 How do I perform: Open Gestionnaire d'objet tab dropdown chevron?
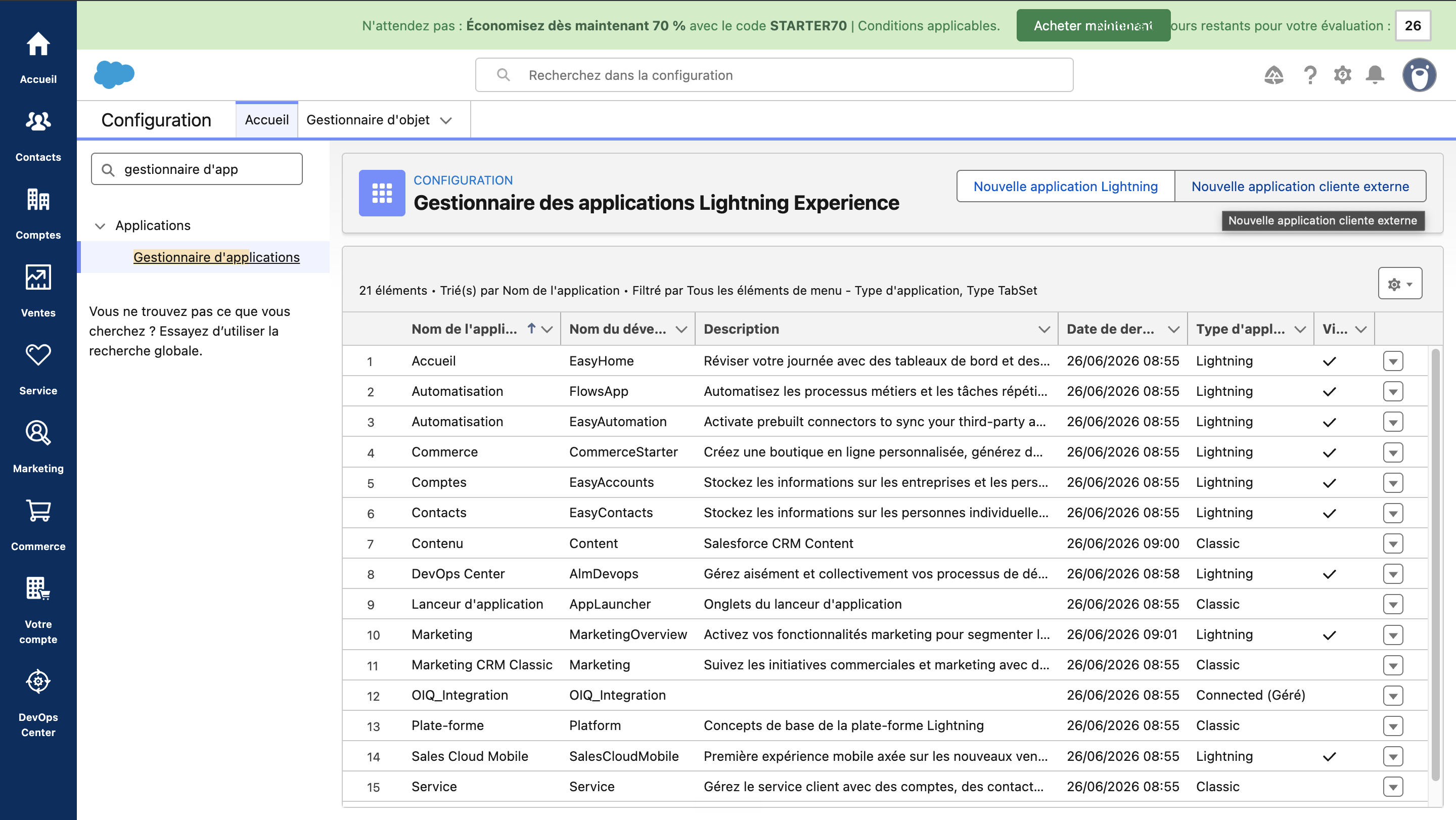click(446, 120)
